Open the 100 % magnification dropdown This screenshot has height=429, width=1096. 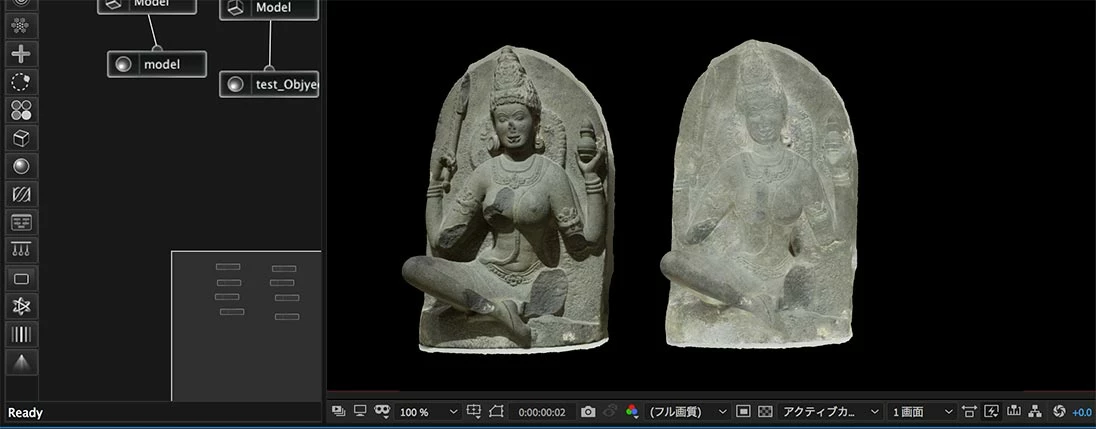pyautogui.click(x=428, y=412)
